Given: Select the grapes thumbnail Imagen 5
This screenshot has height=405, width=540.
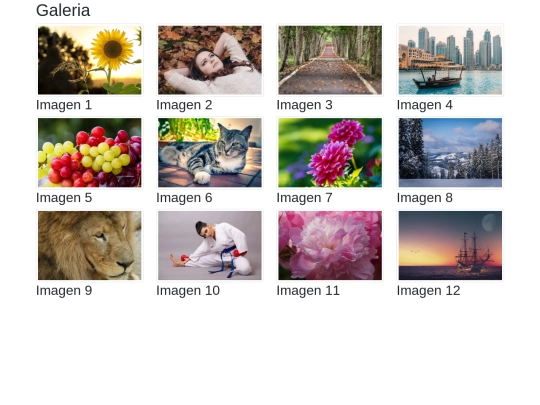Looking at the screenshot, I should (x=90, y=153).
